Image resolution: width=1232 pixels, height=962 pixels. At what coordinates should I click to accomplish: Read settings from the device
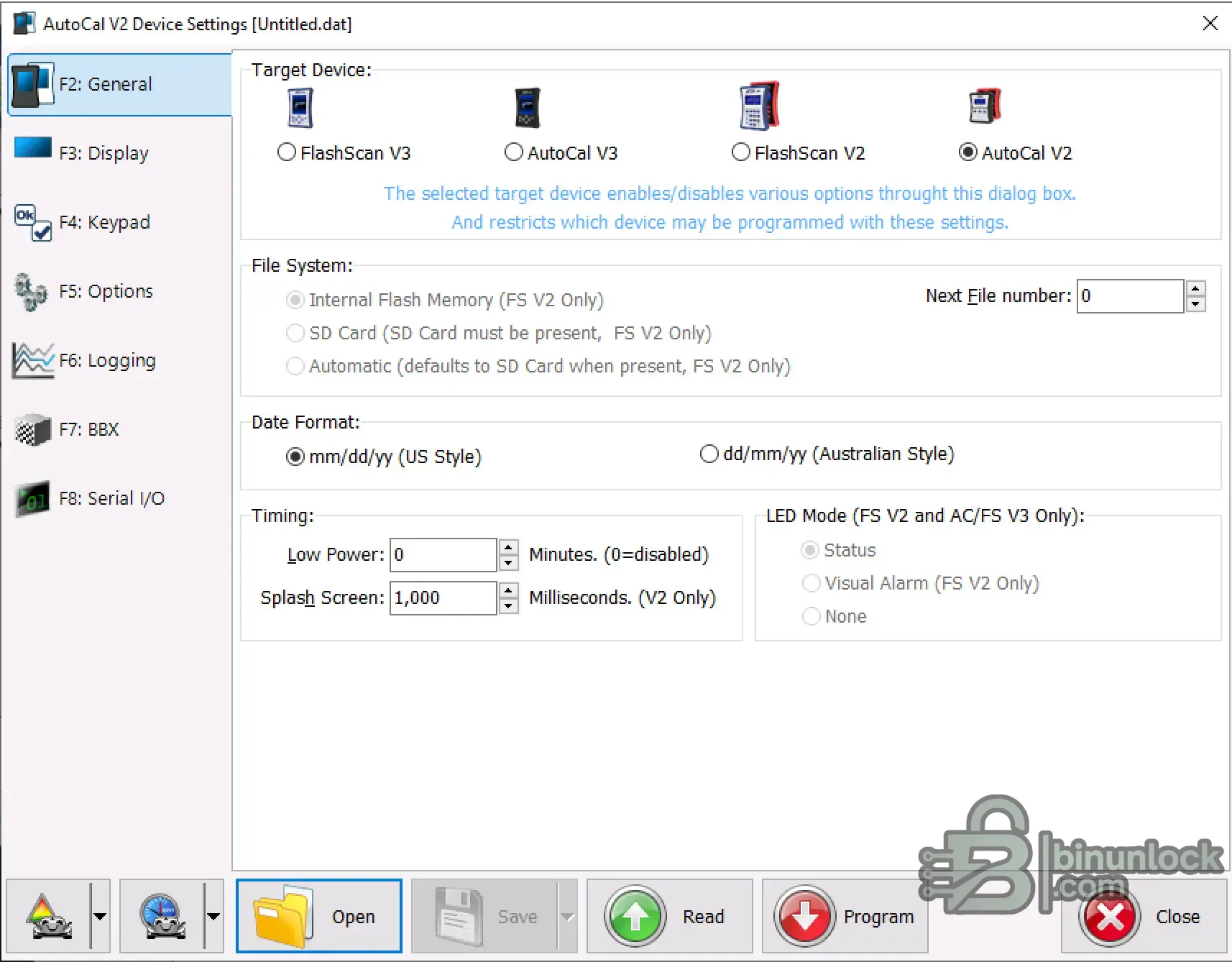pyautogui.click(x=670, y=915)
